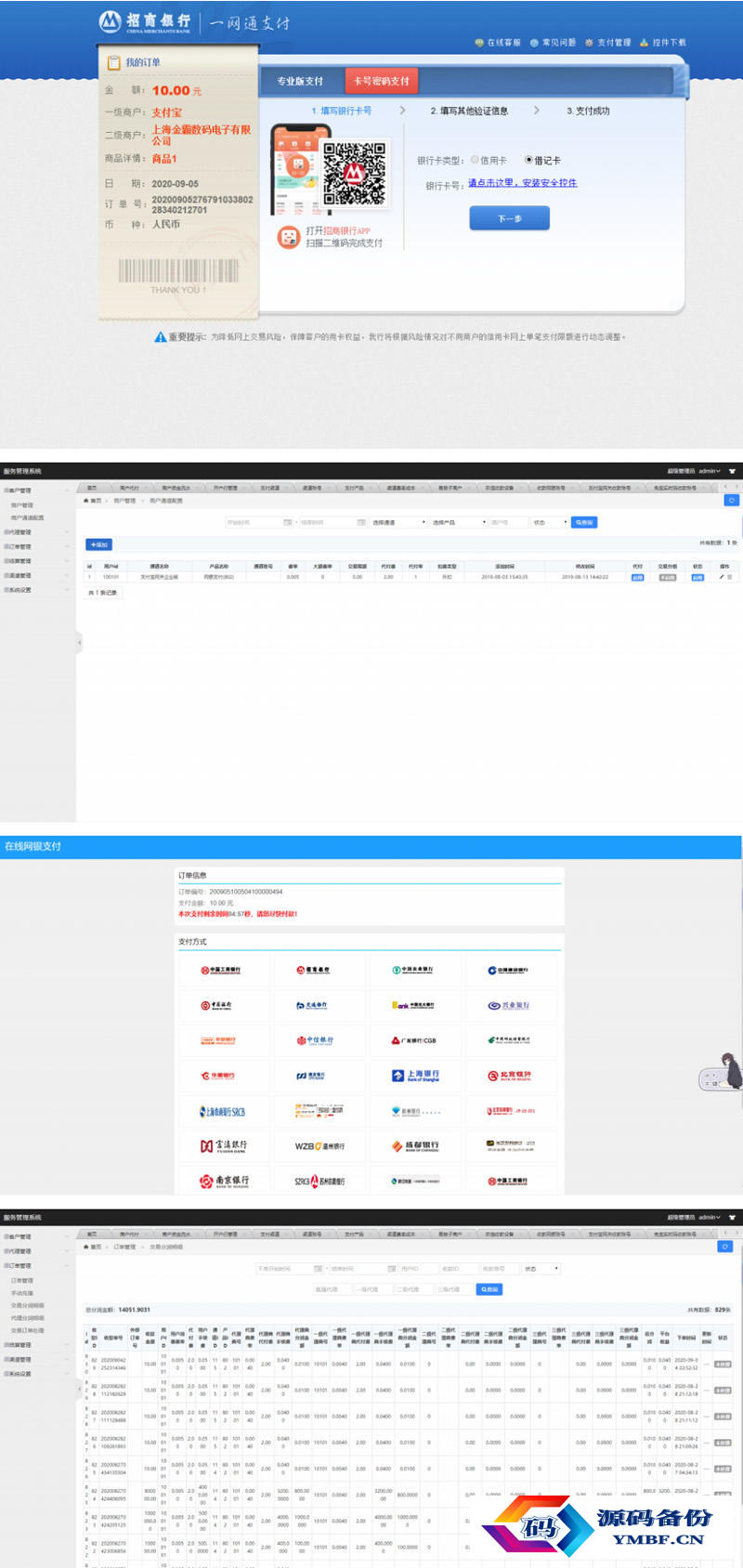The image size is (743, 1568).
Task: Toggle the 代付 启用 switch in row 100101
Action: point(637,577)
